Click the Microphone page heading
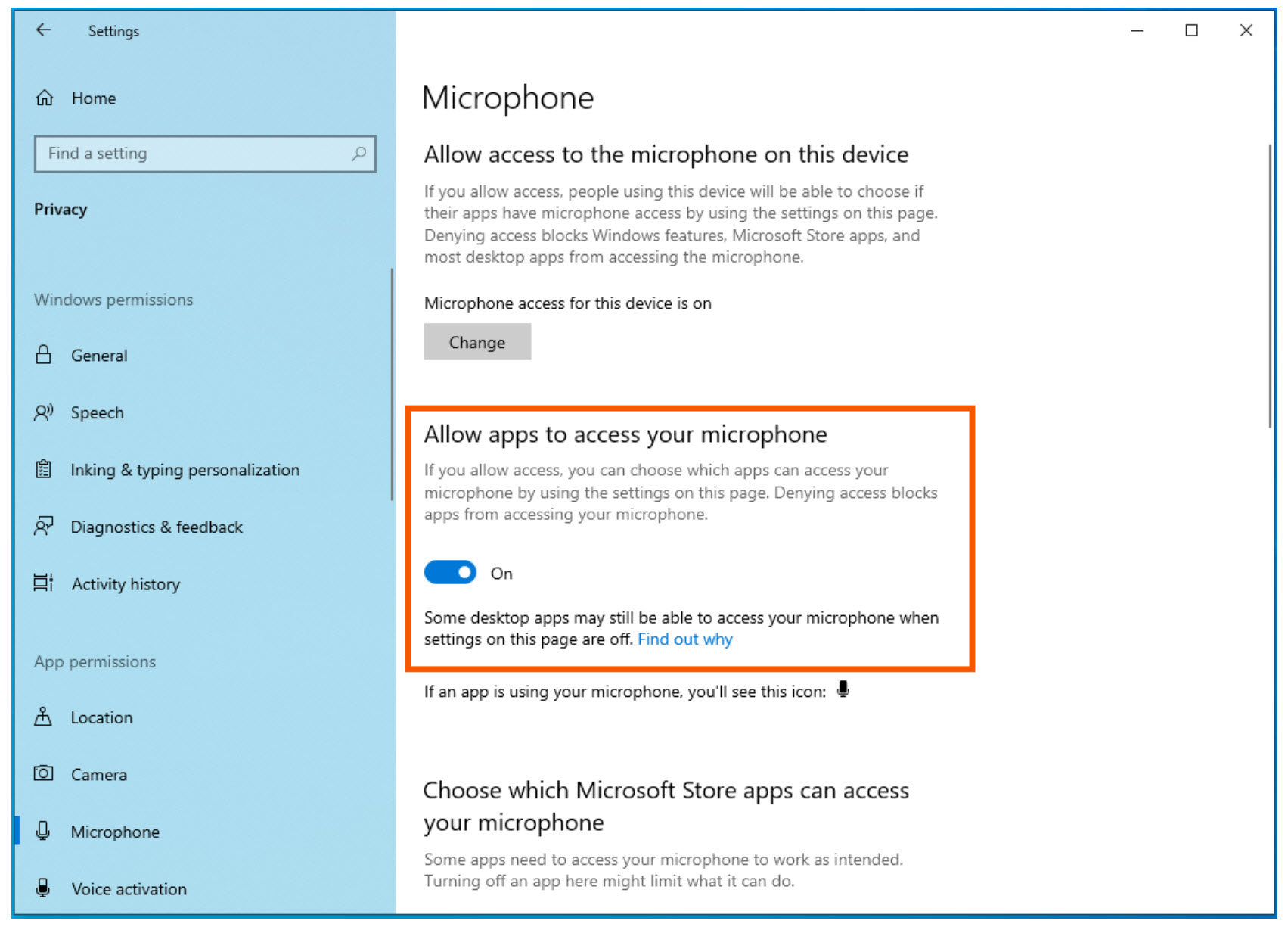The image size is (1288, 930). point(508,98)
